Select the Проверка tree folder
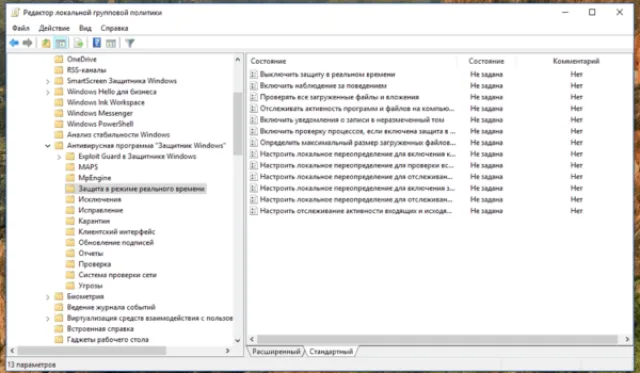 pos(94,264)
